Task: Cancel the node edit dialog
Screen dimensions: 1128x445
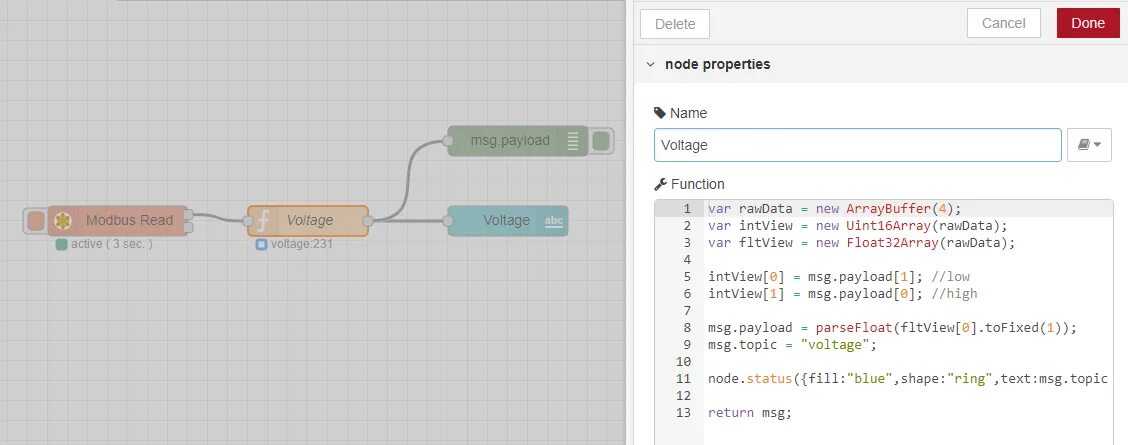Action: coord(1004,23)
